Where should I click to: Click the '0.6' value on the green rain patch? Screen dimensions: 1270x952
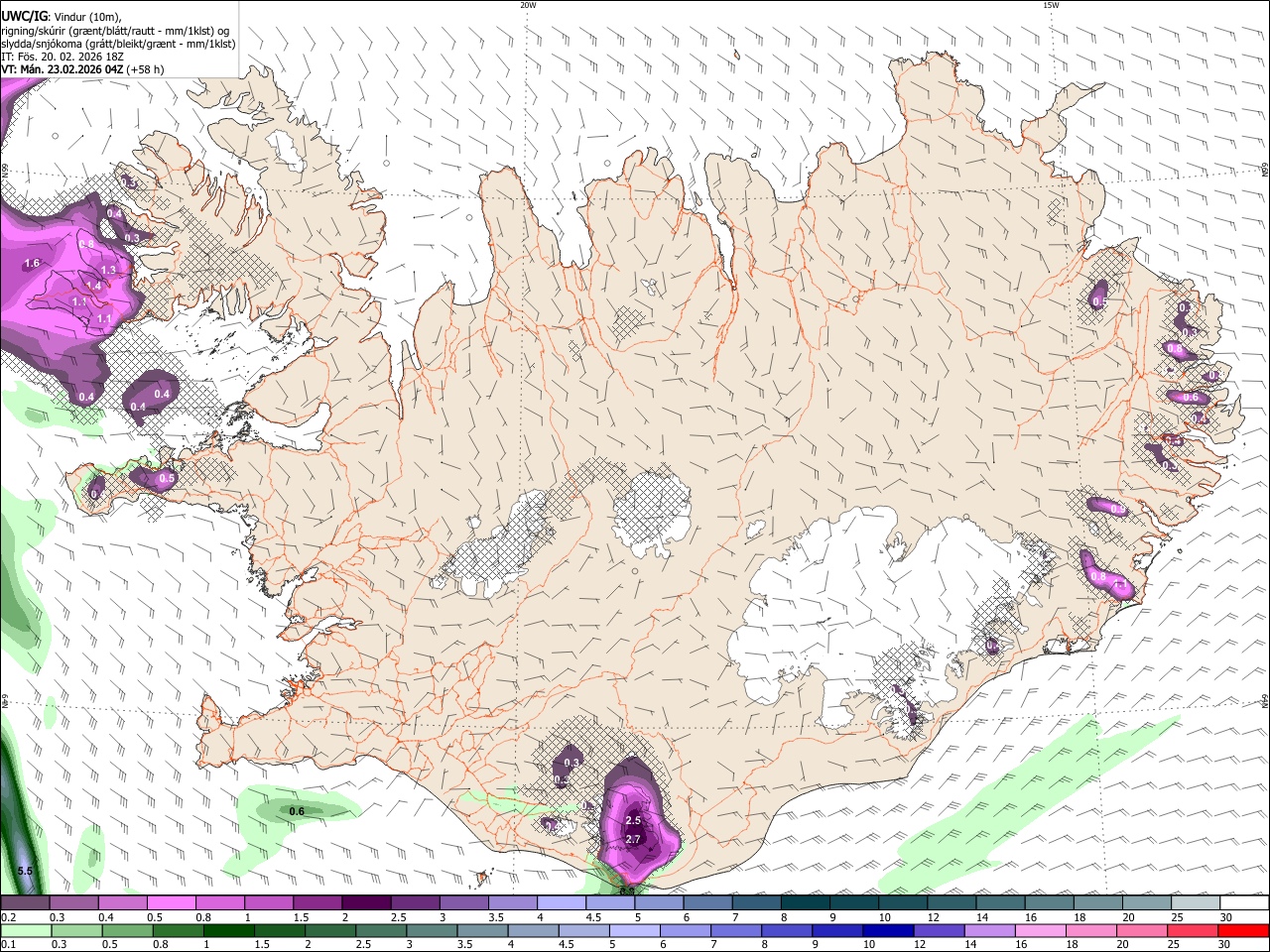tap(297, 811)
